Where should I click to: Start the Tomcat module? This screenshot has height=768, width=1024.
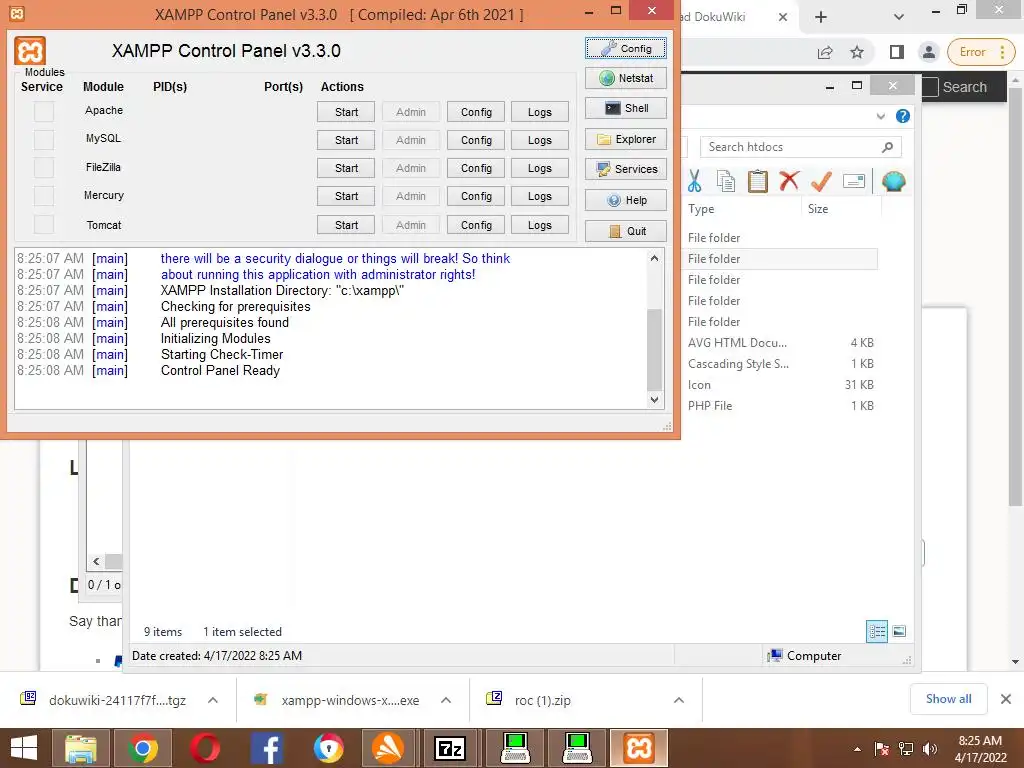[x=346, y=225]
